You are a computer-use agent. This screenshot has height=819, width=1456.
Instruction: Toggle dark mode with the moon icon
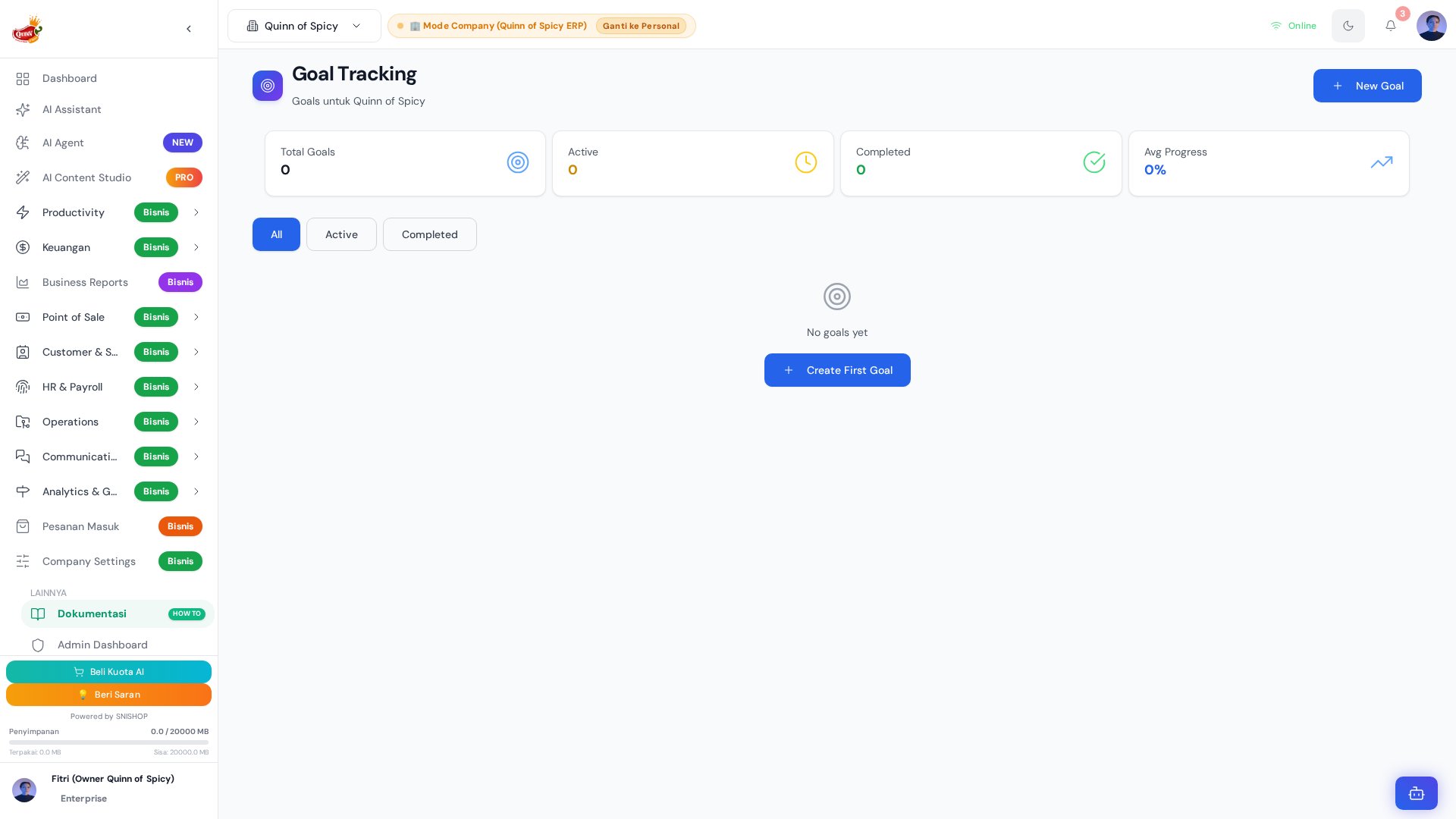click(1348, 26)
